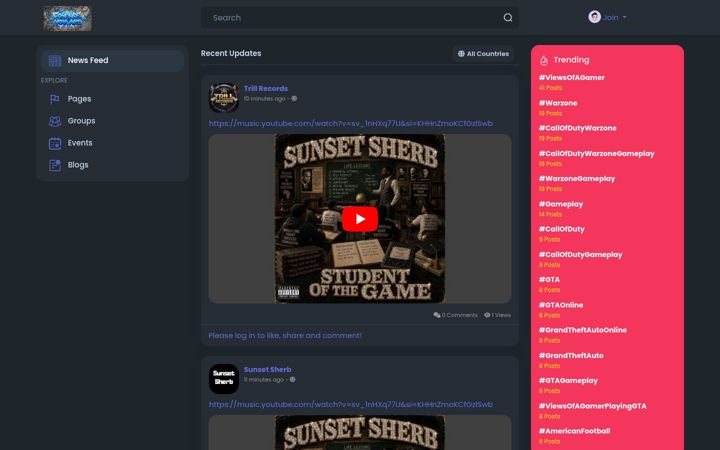Click the Blogs icon in sidebar
This screenshot has height=450, width=720.
(55, 165)
